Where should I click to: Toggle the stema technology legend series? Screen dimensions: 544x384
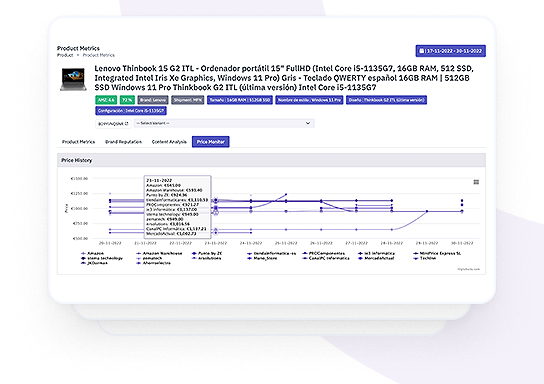tap(102, 258)
